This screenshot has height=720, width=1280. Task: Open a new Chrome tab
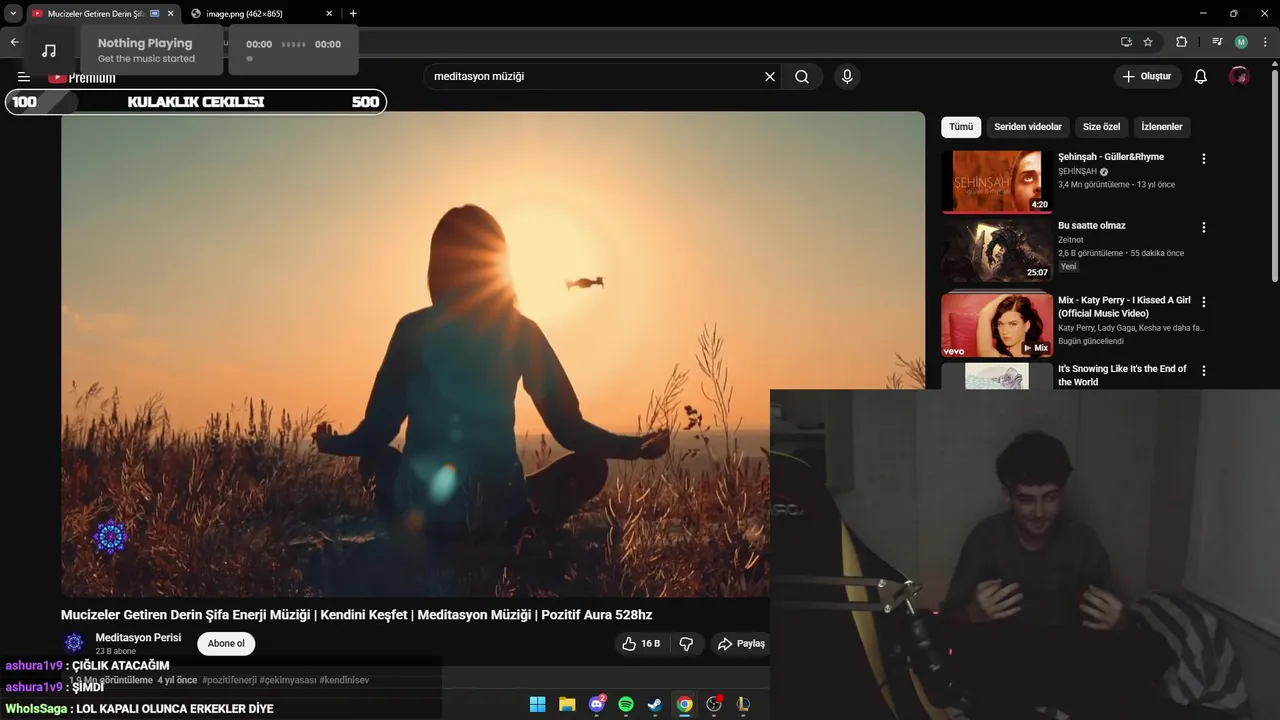point(353,14)
